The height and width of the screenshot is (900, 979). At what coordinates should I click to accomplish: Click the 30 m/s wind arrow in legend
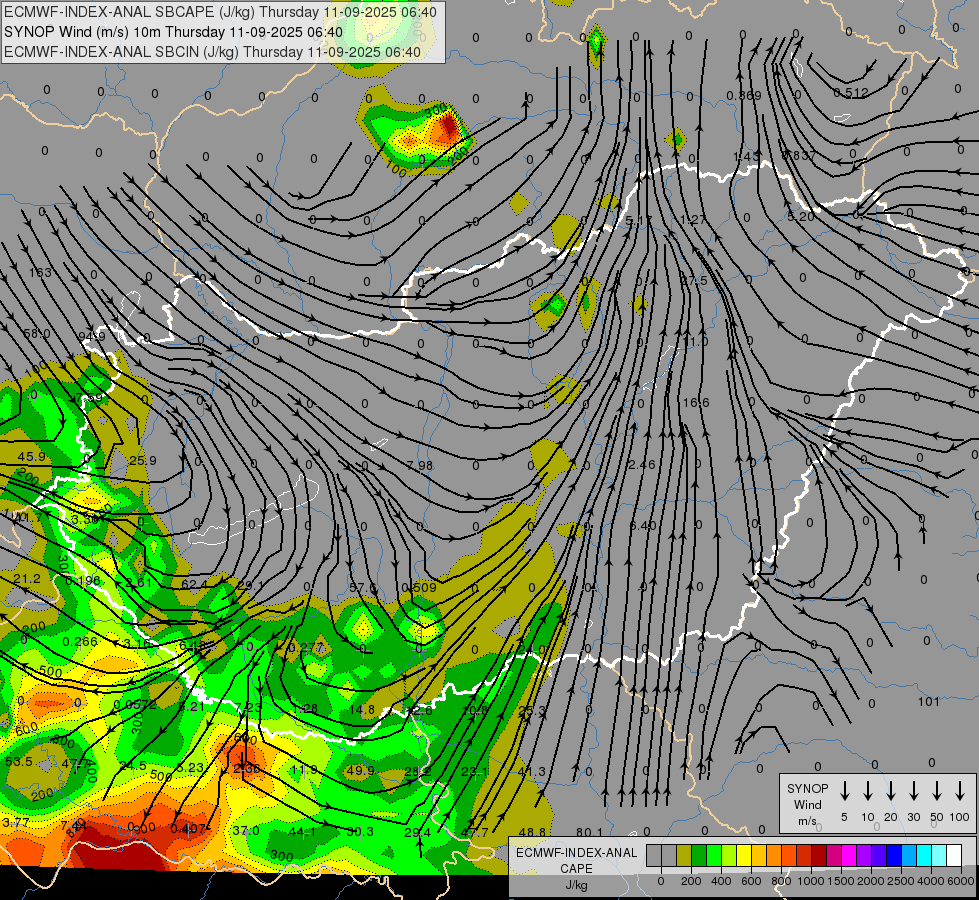point(913,791)
